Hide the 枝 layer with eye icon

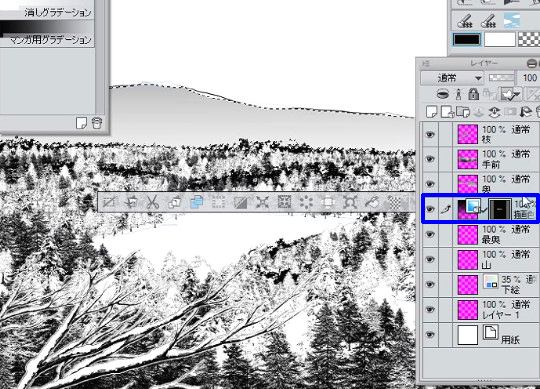[x=430, y=134]
